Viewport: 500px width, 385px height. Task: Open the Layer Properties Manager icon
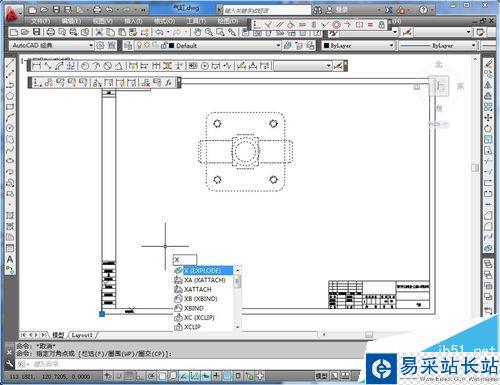tap(128, 45)
